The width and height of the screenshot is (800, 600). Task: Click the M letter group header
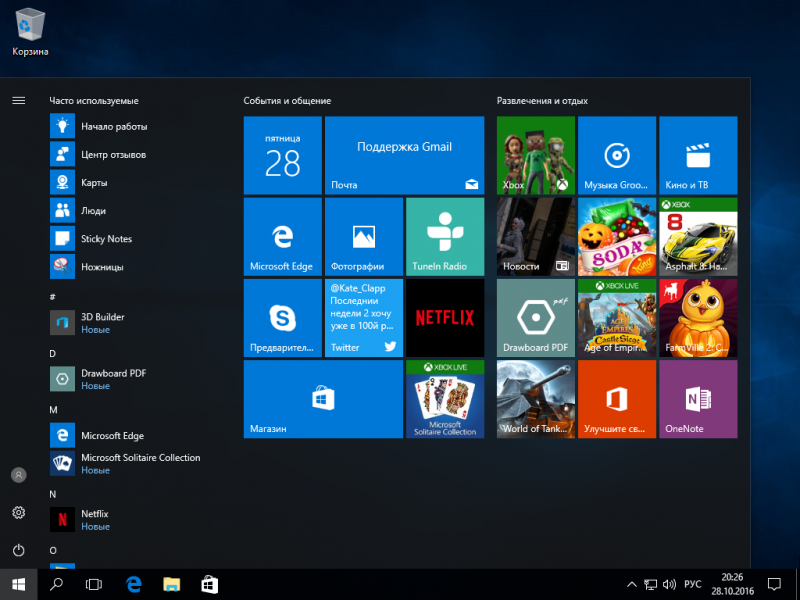[53, 410]
